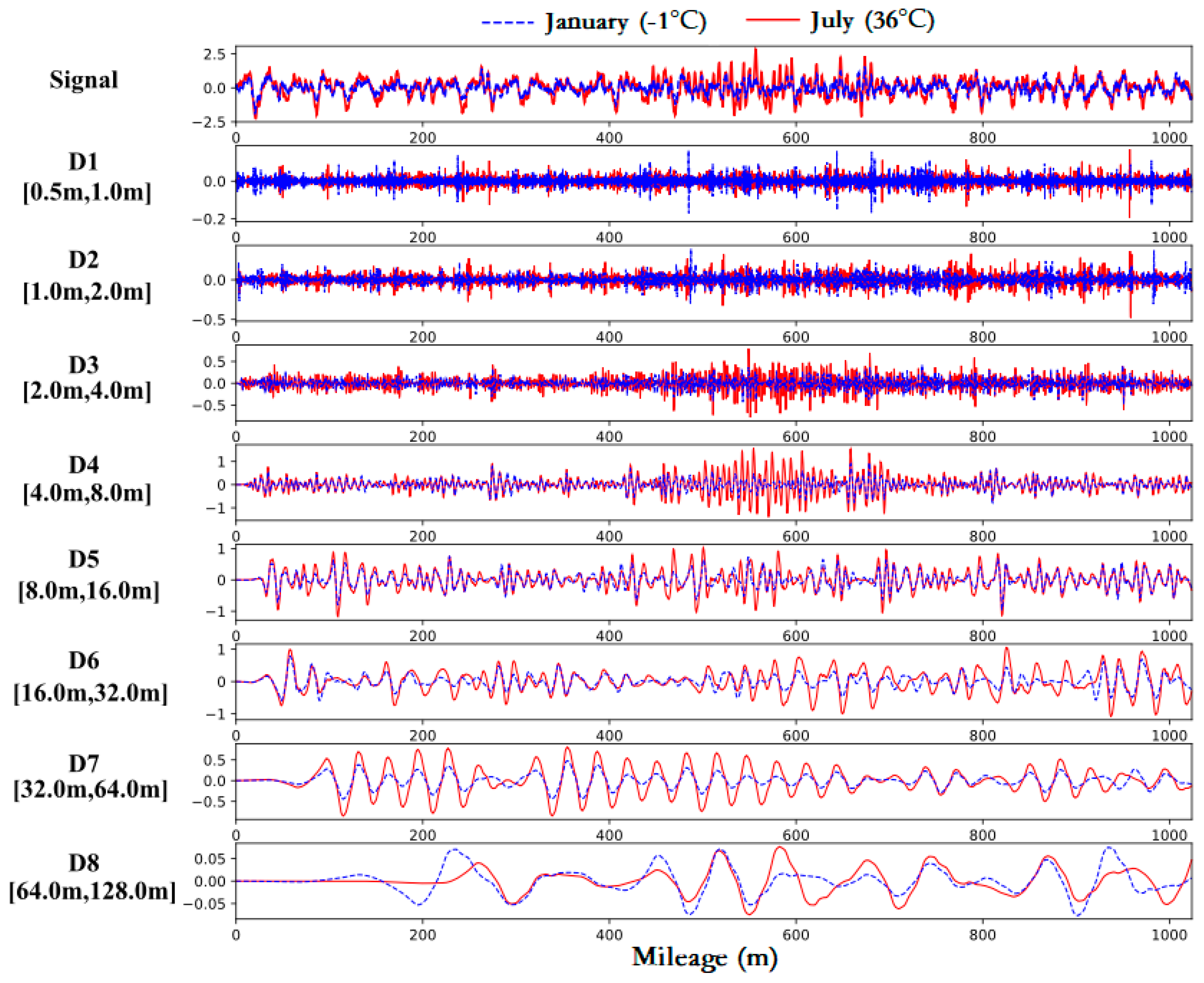Click the July (36°C) legend label
The height and width of the screenshot is (983, 1204).
873,21
